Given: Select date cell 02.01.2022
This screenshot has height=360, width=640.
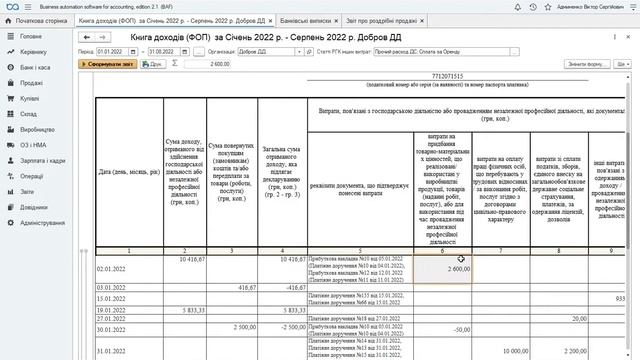Looking at the screenshot, I should 129,269.
